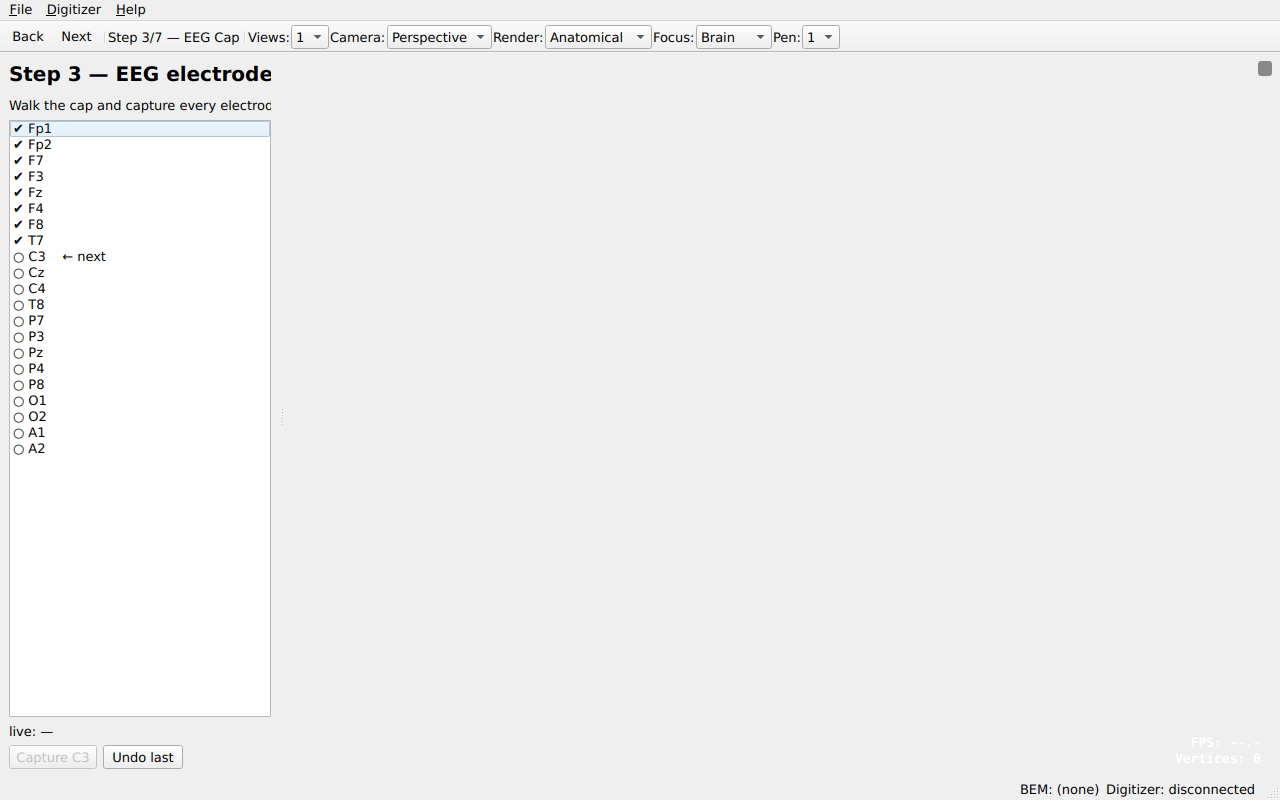Open the Help menu

pyautogui.click(x=131, y=10)
